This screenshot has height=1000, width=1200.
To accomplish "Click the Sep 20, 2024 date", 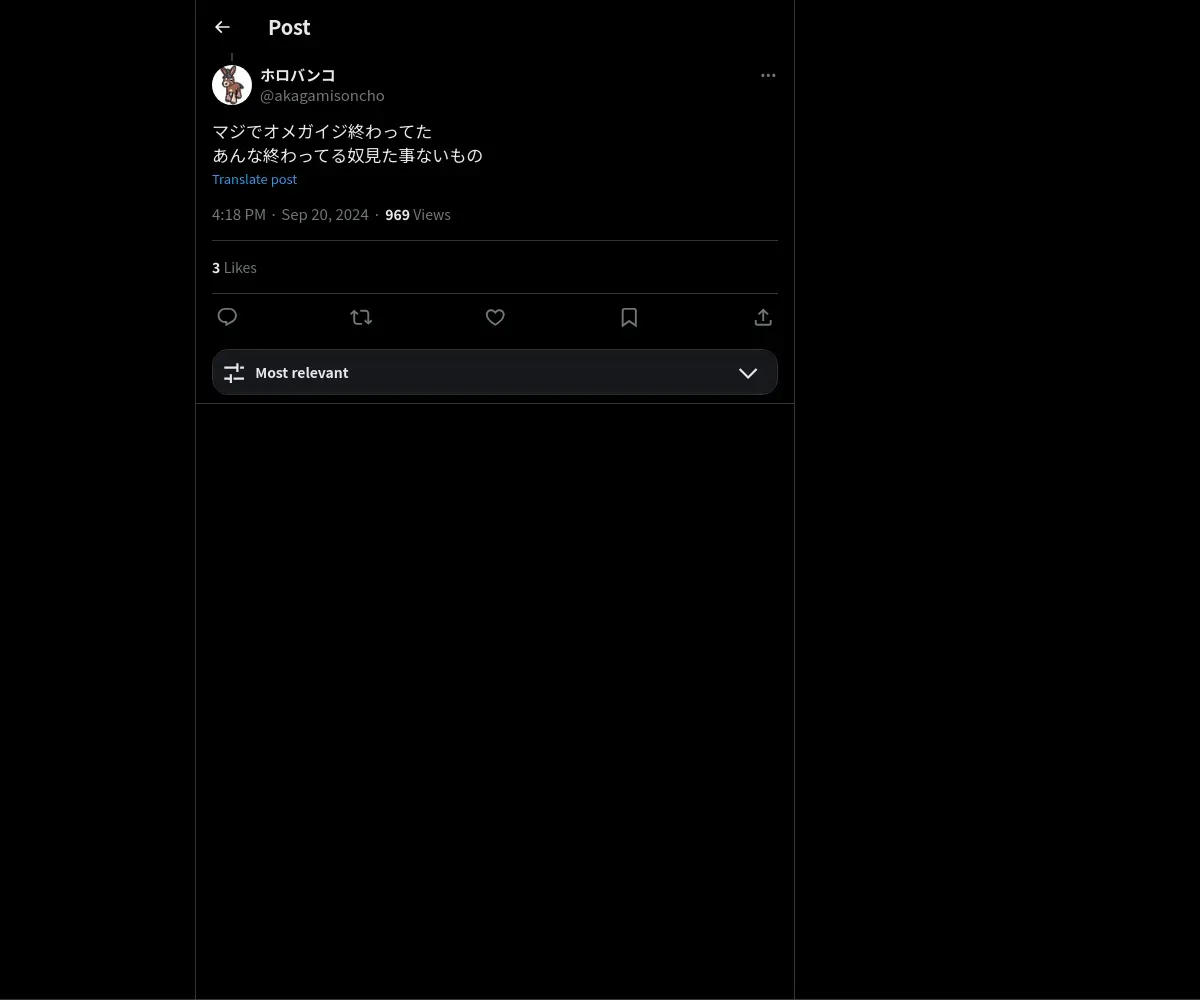I will click(325, 215).
